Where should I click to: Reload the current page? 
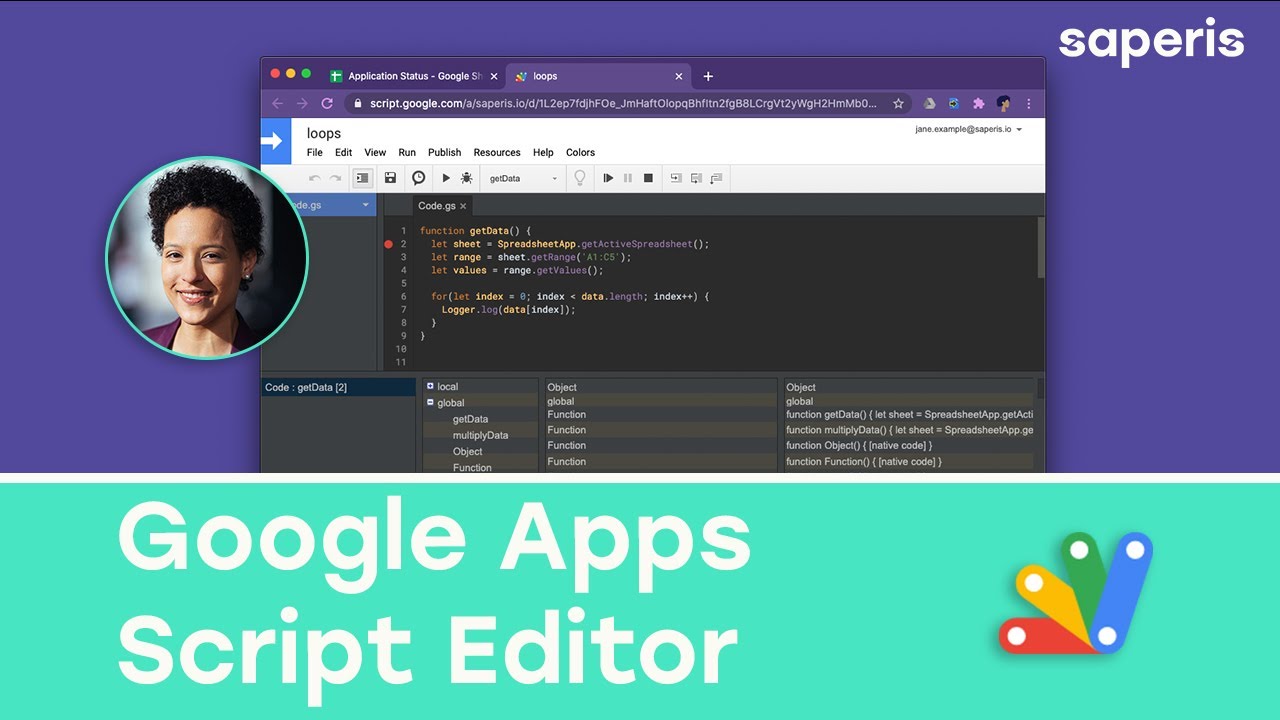pyautogui.click(x=327, y=103)
